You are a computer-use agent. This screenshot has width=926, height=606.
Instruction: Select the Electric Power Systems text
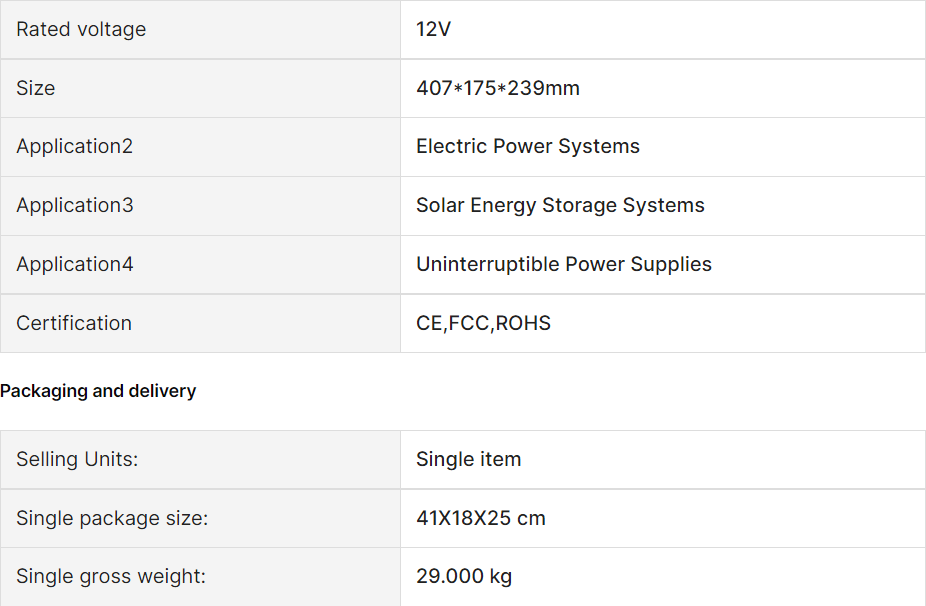pos(528,146)
